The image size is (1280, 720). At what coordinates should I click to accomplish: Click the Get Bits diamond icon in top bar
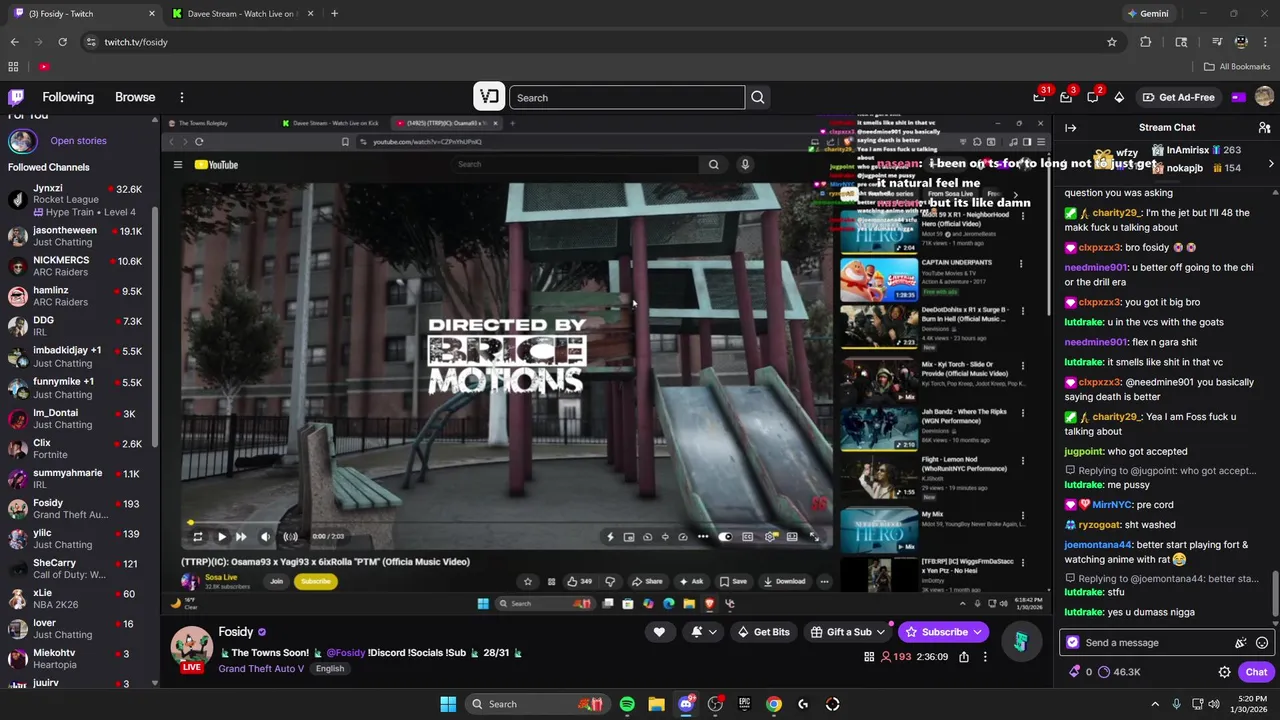[x=1119, y=97]
